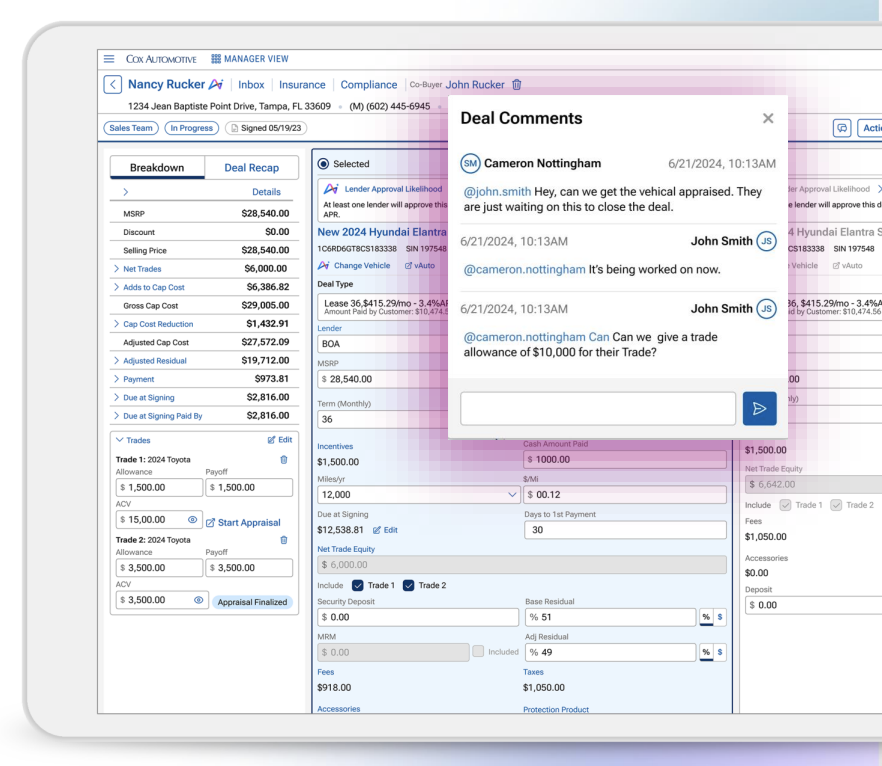Expand the Net Trades row

116,269
